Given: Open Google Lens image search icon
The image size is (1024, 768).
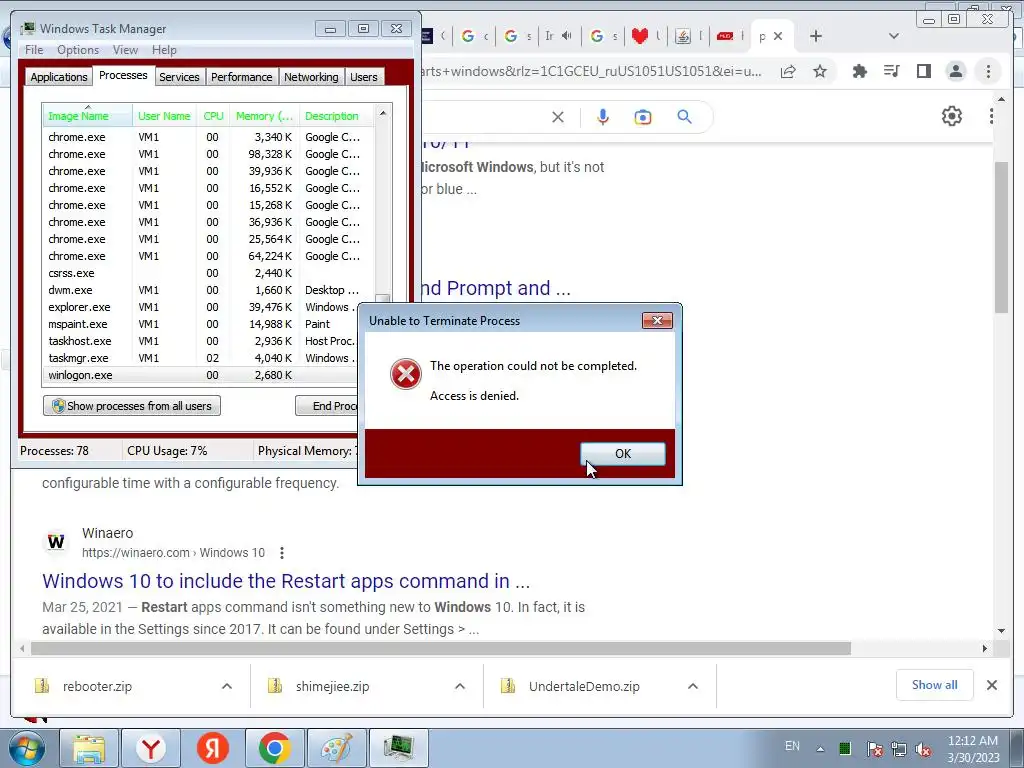Looking at the screenshot, I should click(x=643, y=117).
